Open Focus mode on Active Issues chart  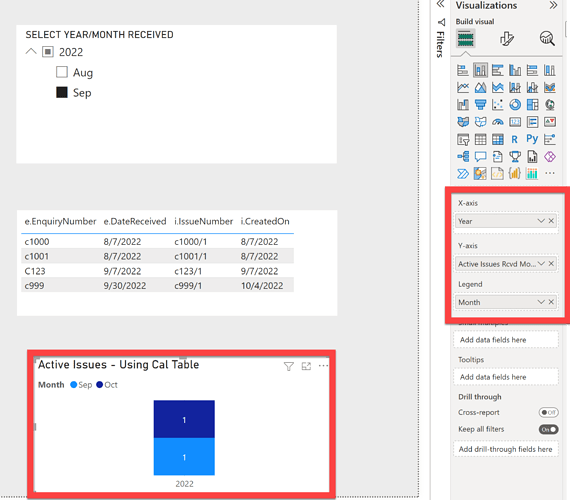pos(306,366)
